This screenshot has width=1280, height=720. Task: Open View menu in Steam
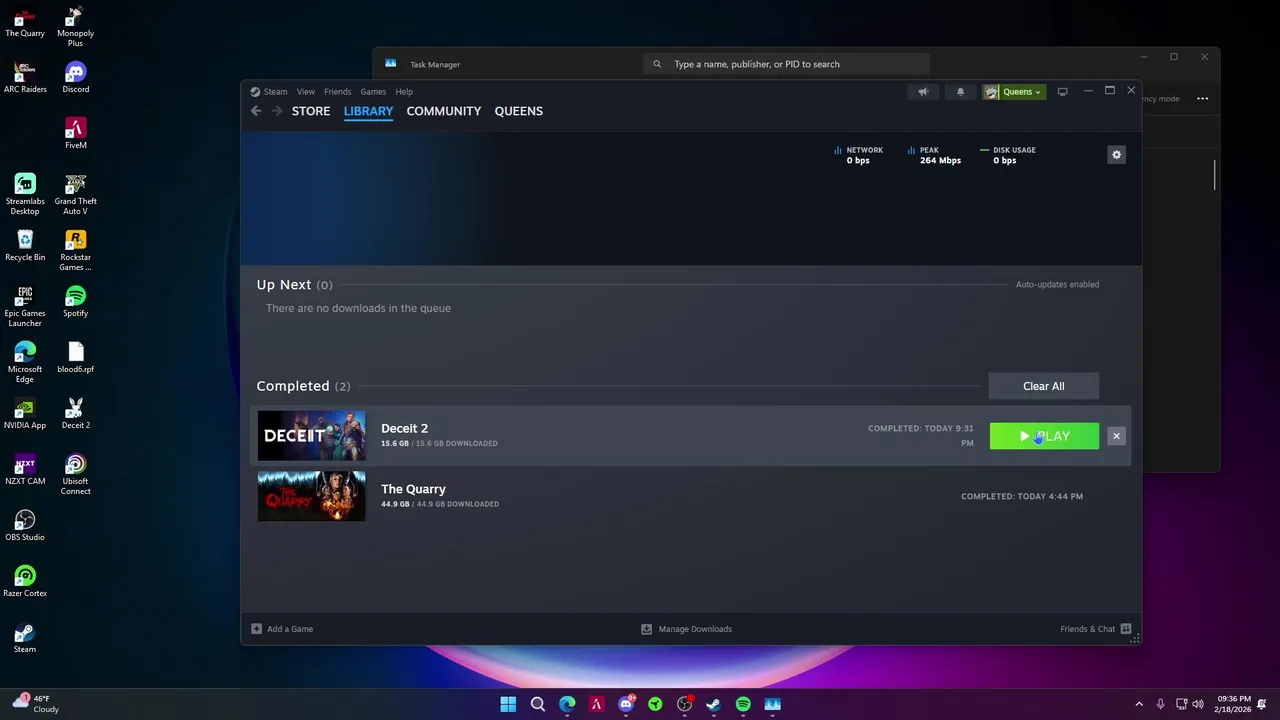pyautogui.click(x=305, y=92)
